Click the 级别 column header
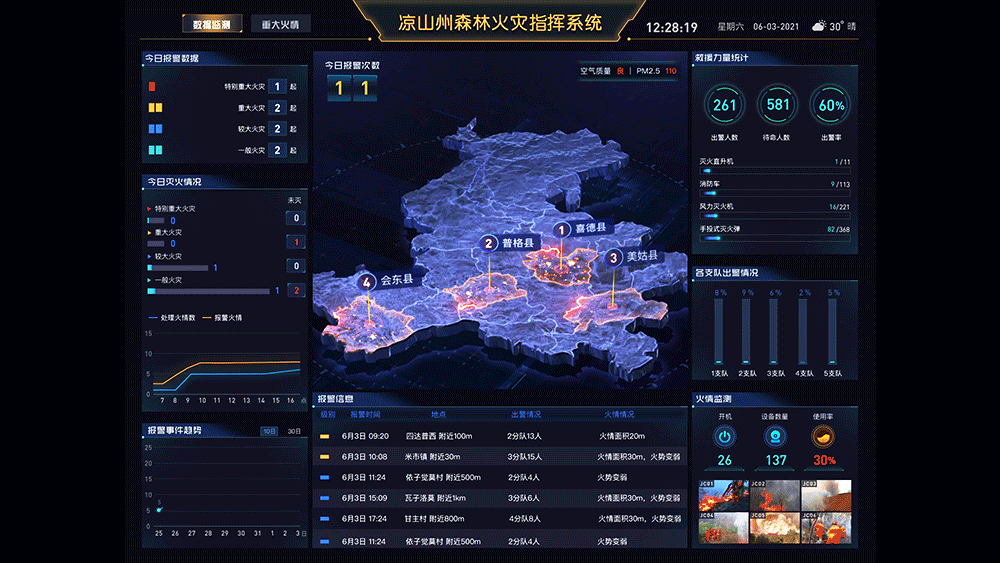Image resolution: width=1000 pixels, height=563 pixels. (x=328, y=414)
